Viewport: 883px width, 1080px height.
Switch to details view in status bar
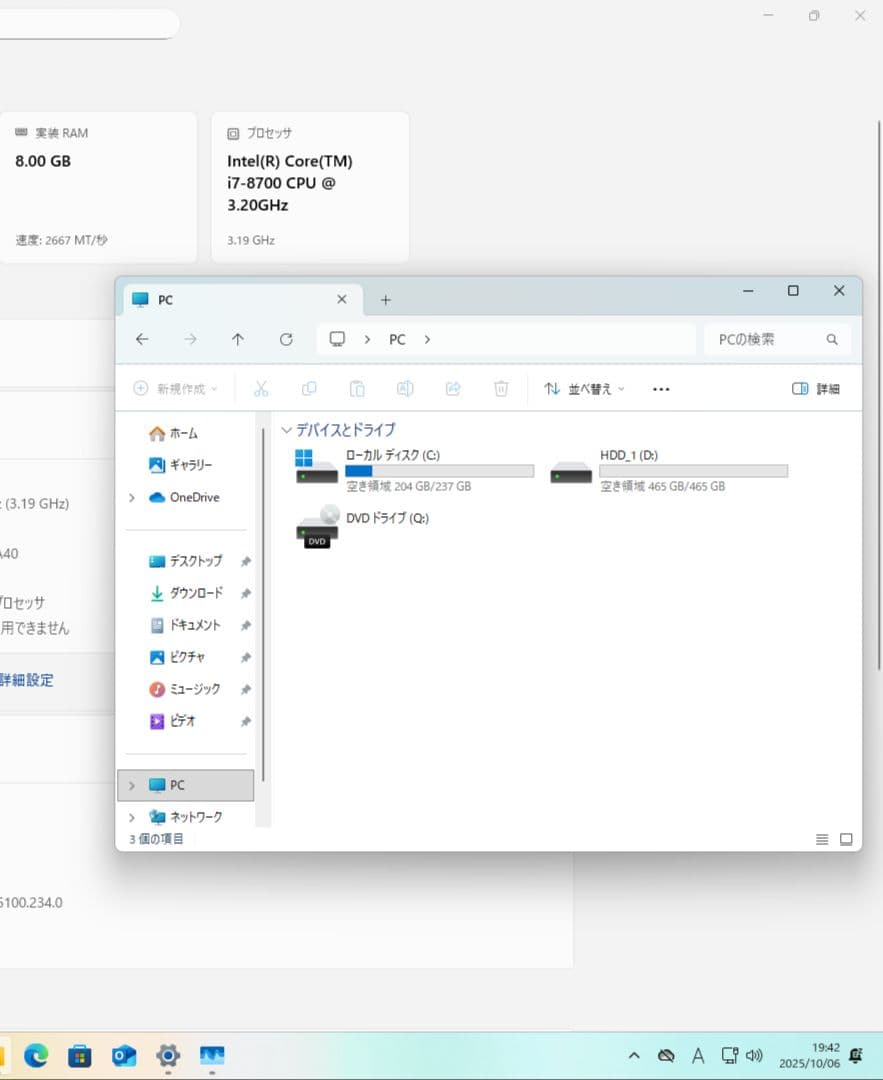(x=822, y=838)
